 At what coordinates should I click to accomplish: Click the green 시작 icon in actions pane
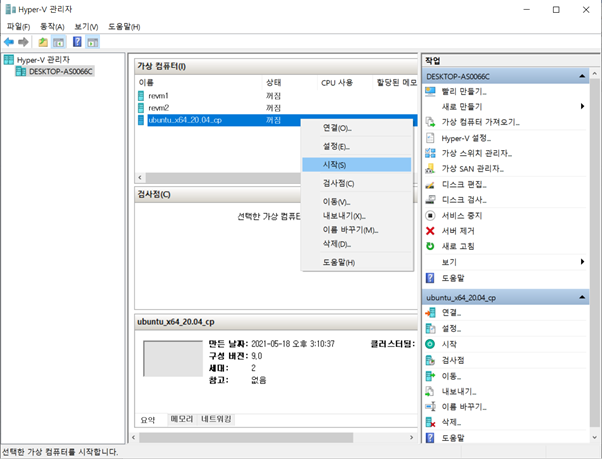[430, 344]
